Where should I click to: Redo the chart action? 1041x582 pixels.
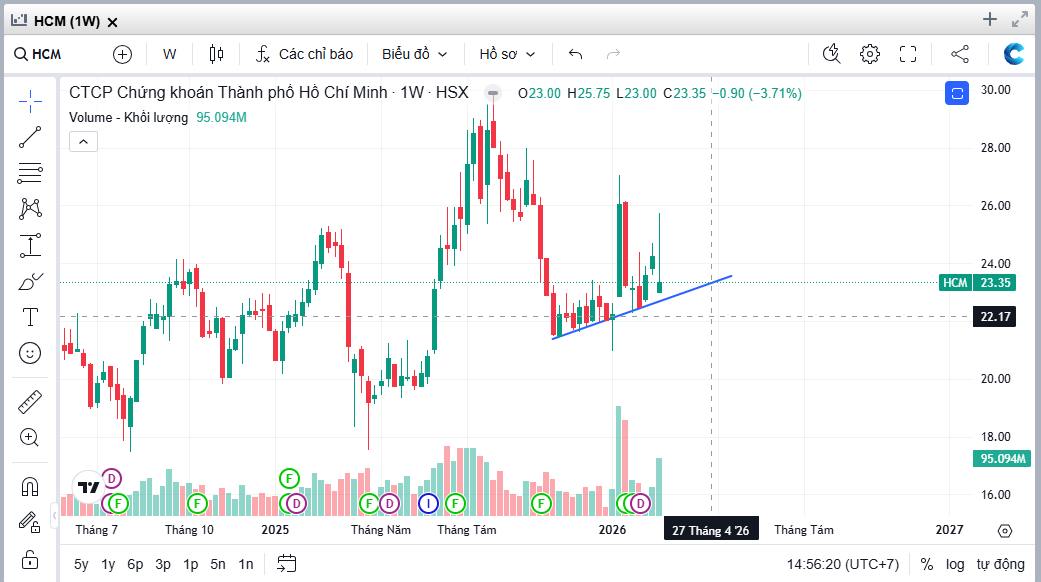[613, 54]
